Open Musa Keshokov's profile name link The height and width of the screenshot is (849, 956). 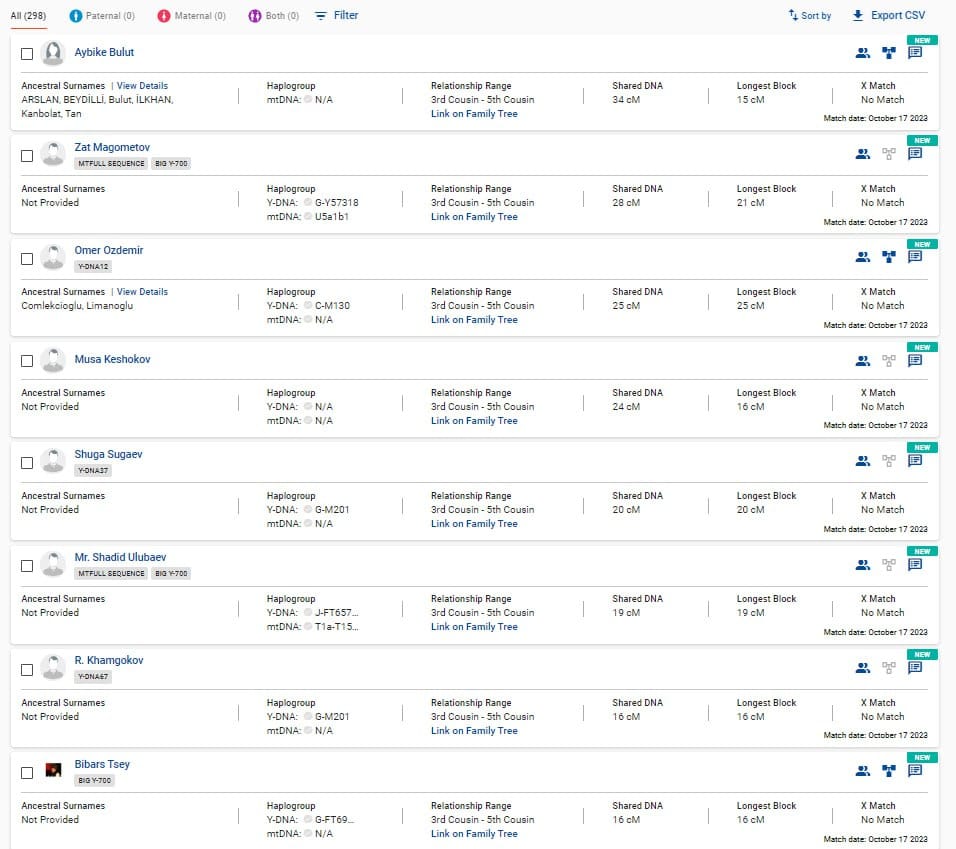tap(112, 359)
